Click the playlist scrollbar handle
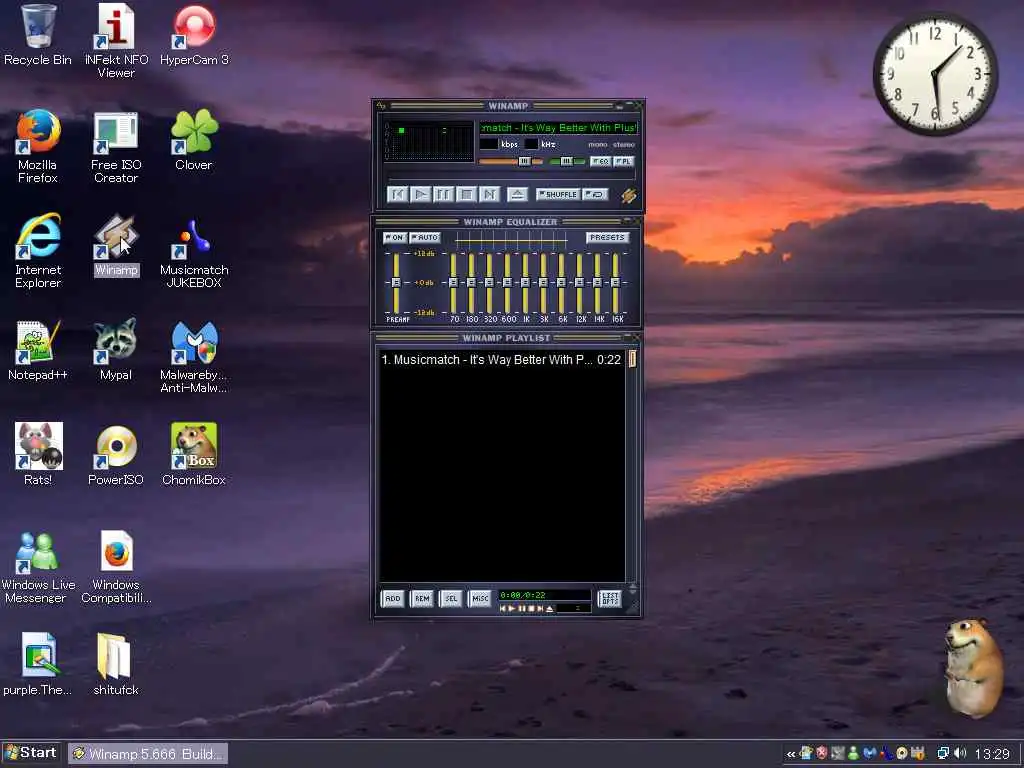Image resolution: width=1024 pixels, height=768 pixels. tap(632, 359)
